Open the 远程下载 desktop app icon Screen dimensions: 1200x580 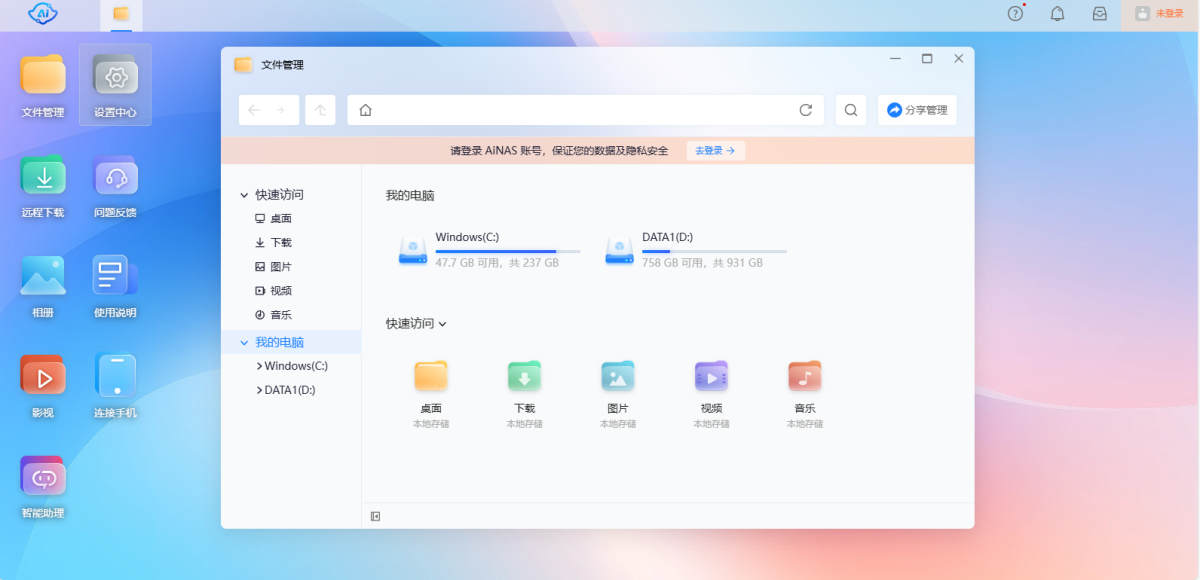pos(43,178)
